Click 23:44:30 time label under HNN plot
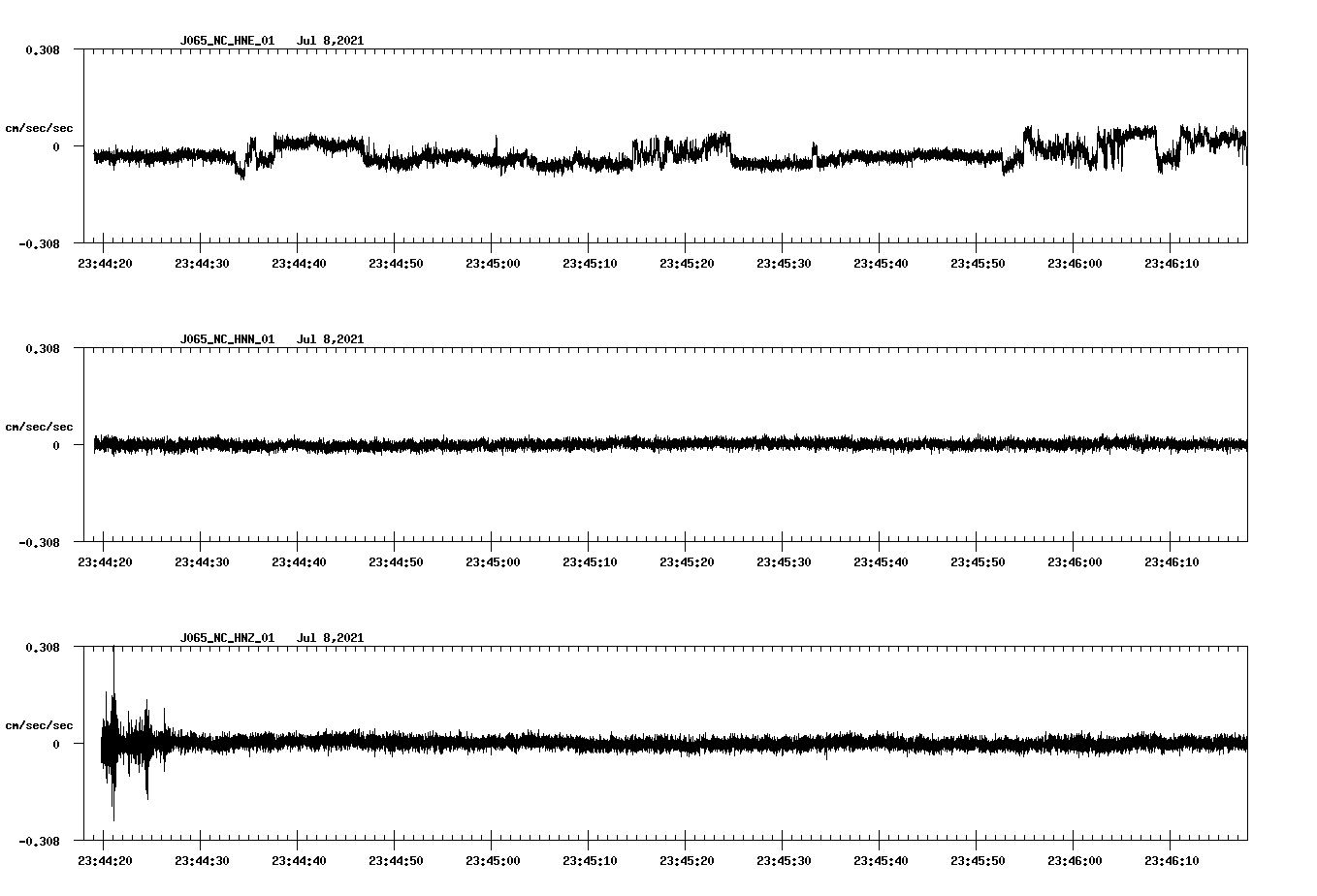This screenshot has height=896, width=1317. pos(202,562)
